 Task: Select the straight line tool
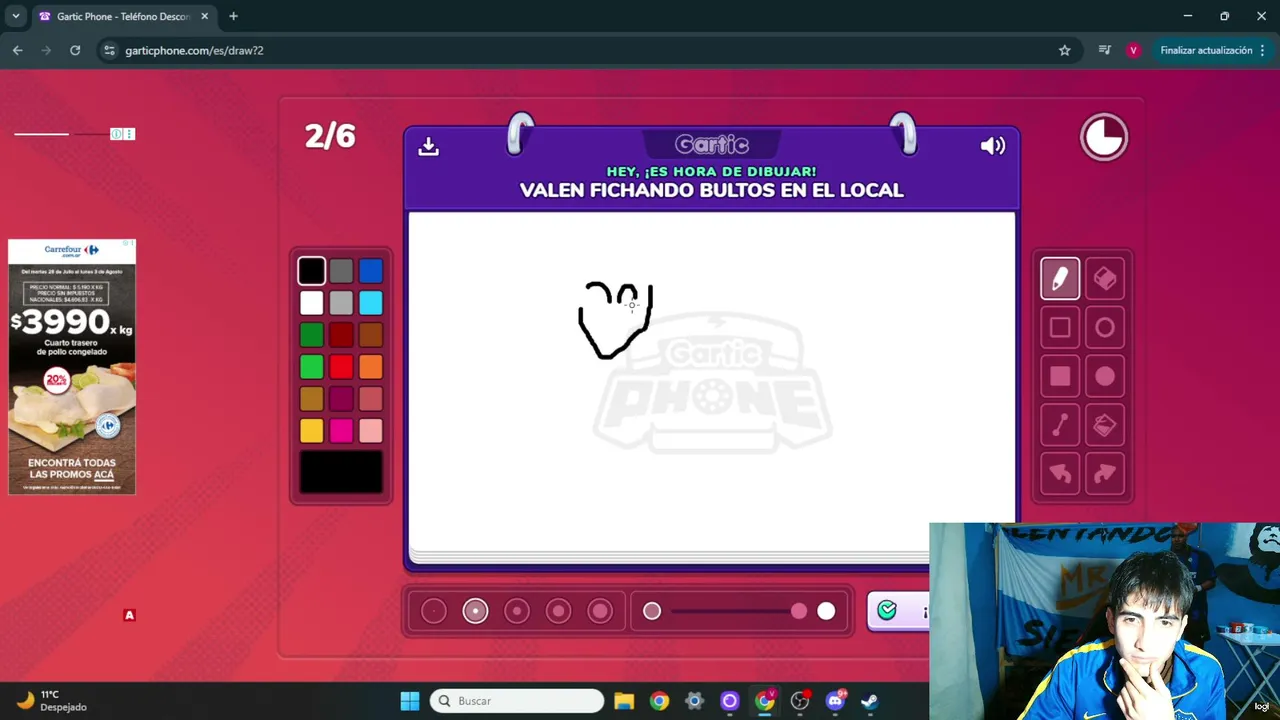tap(1060, 425)
